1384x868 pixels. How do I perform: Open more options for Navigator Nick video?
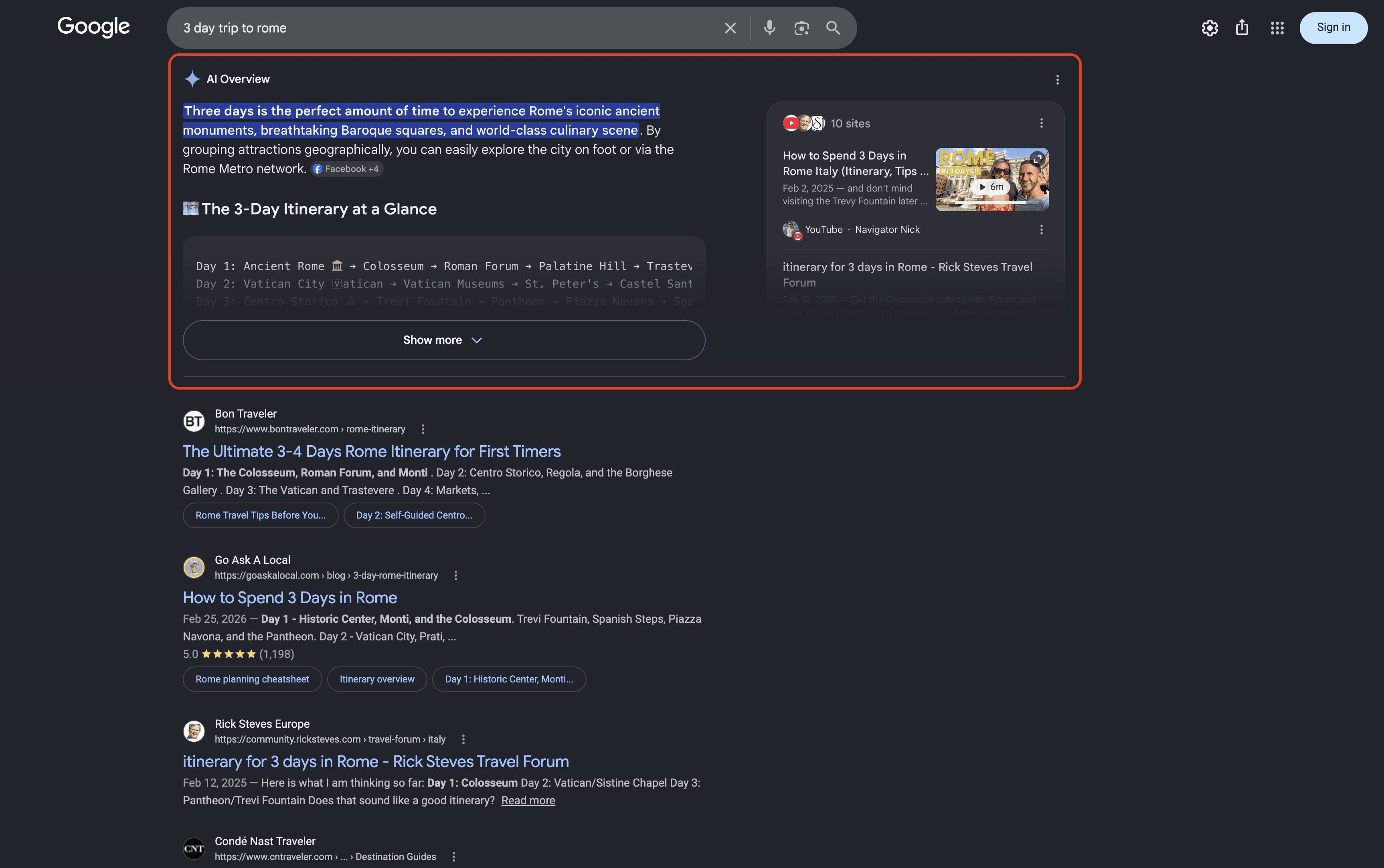1041,230
